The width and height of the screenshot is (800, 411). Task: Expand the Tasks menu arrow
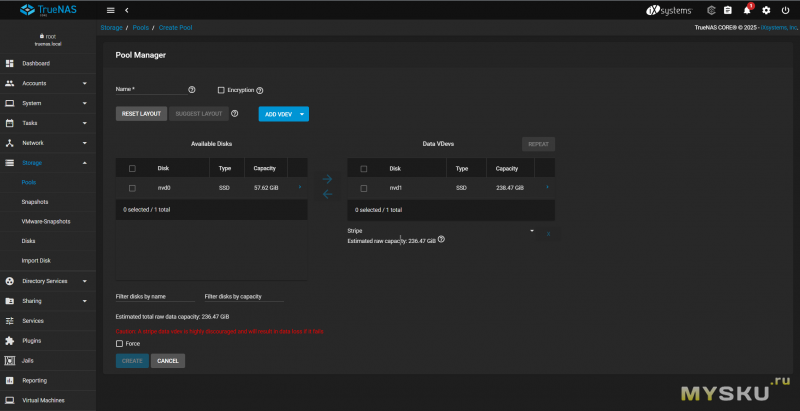click(85, 123)
